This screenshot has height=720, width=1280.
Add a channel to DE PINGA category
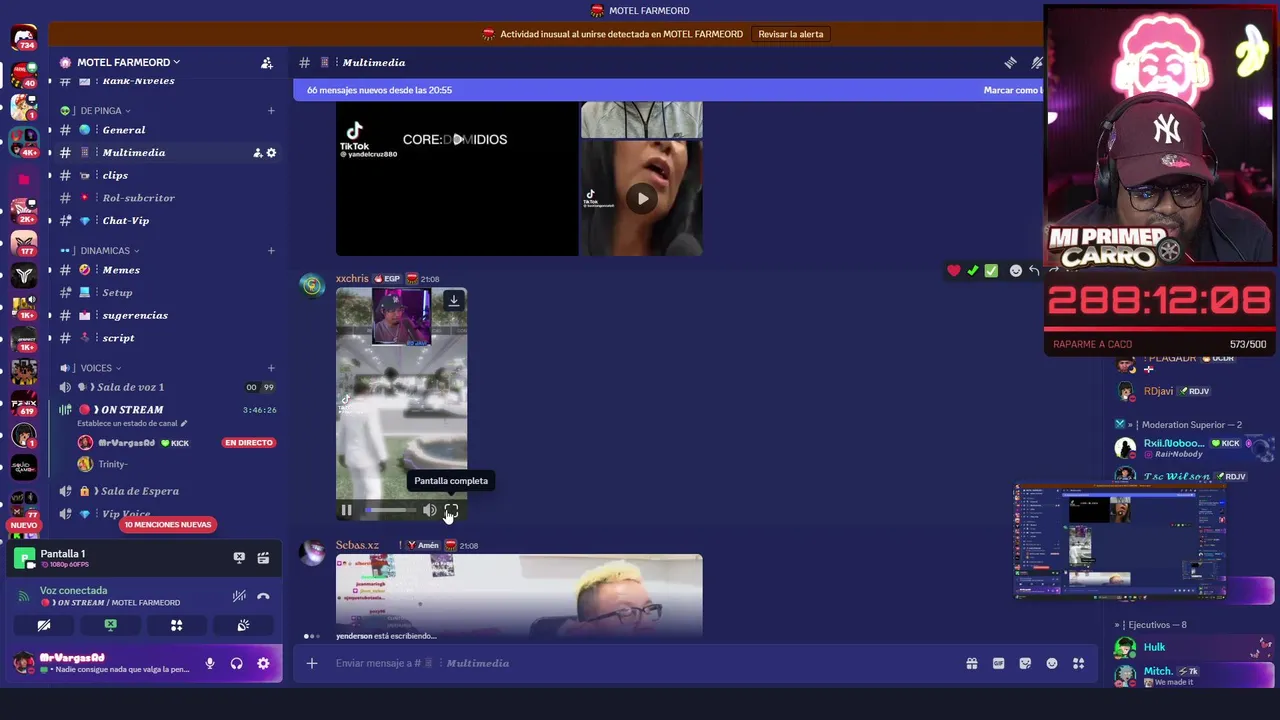click(271, 111)
